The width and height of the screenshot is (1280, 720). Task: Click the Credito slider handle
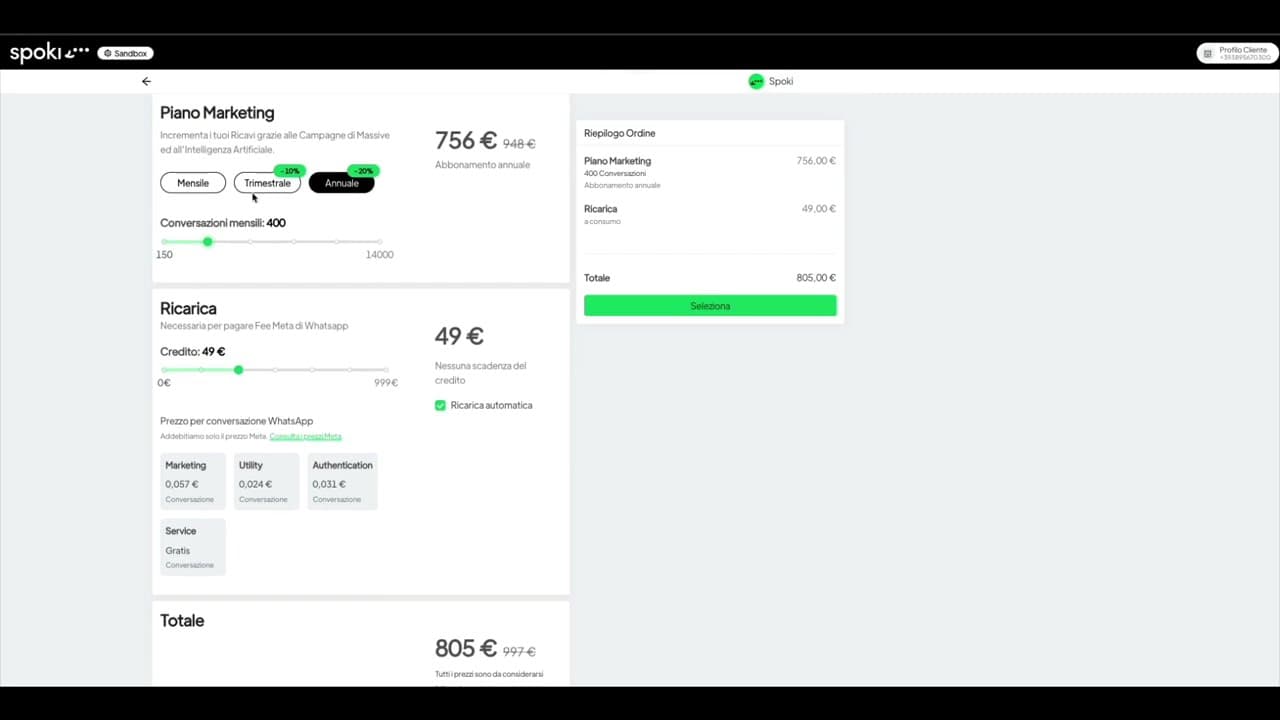(238, 370)
